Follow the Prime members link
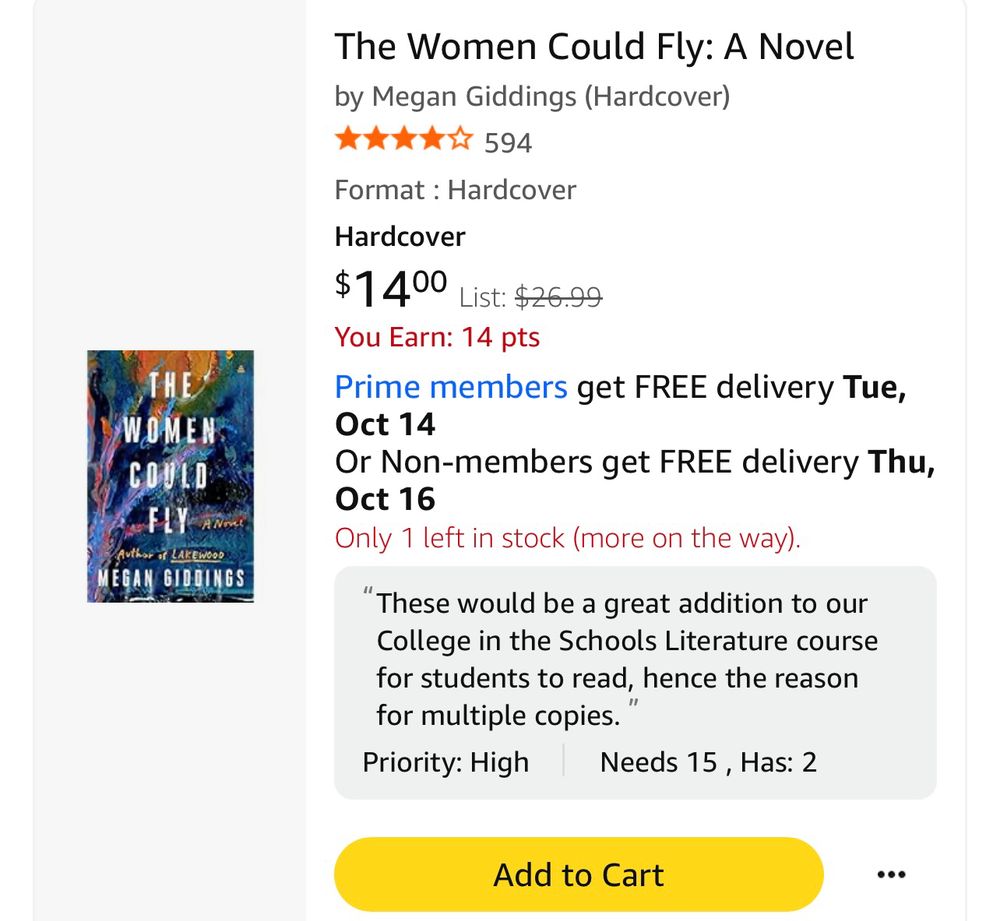The width and height of the screenshot is (1000, 921). (451, 387)
